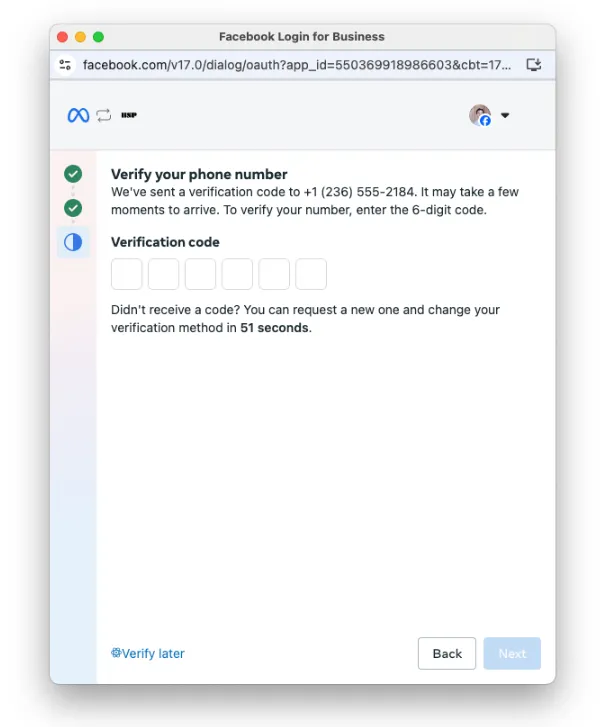This screenshot has height=727, width=602.
Task: Click the Meta logo in header
Action: click(78, 115)
